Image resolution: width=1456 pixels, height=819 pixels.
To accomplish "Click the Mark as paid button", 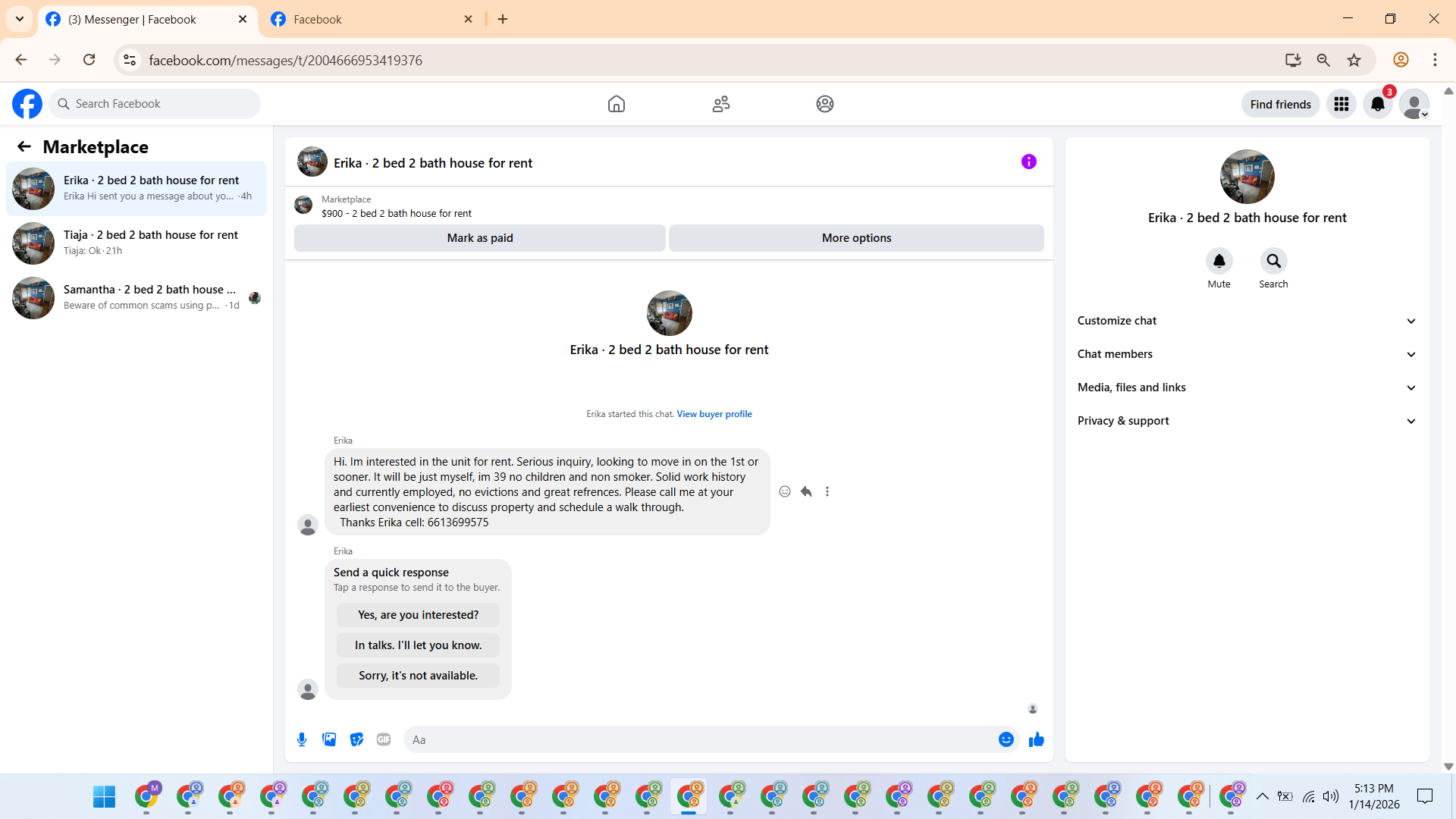I will tap(479, 238).
